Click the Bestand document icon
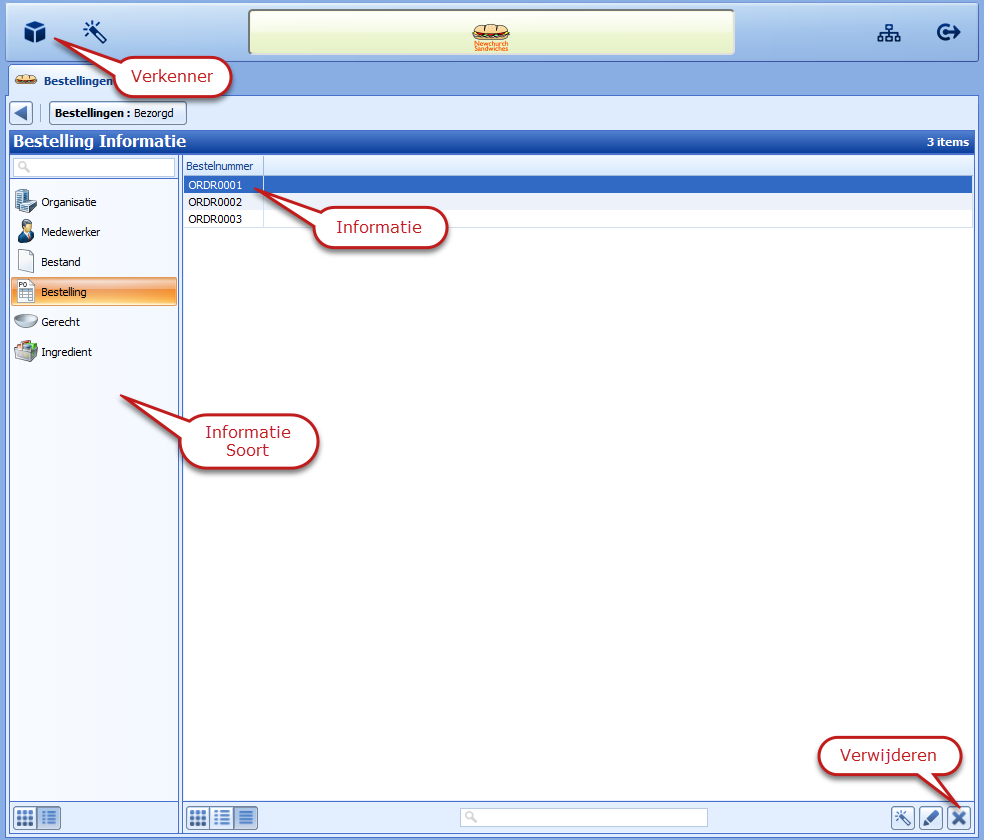The width and height of the screenshot is (984, 840). (26, 262)
